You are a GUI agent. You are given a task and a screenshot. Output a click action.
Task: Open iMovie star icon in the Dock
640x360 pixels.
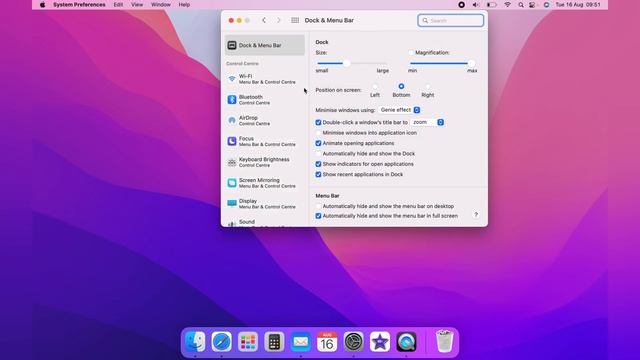(380, 342)
